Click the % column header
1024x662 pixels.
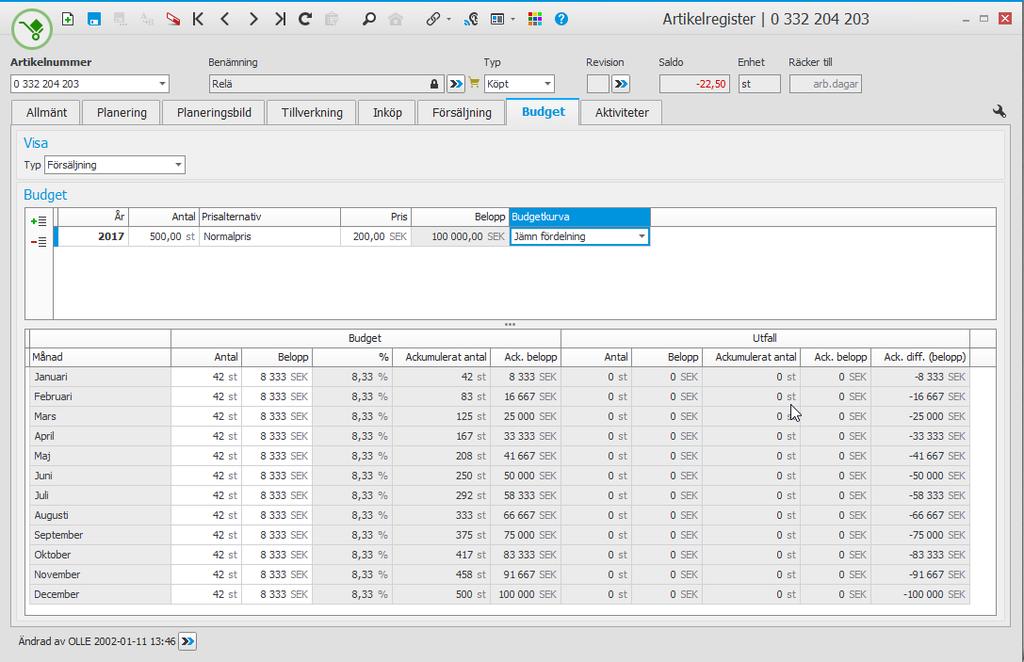(x=353, y=357)
